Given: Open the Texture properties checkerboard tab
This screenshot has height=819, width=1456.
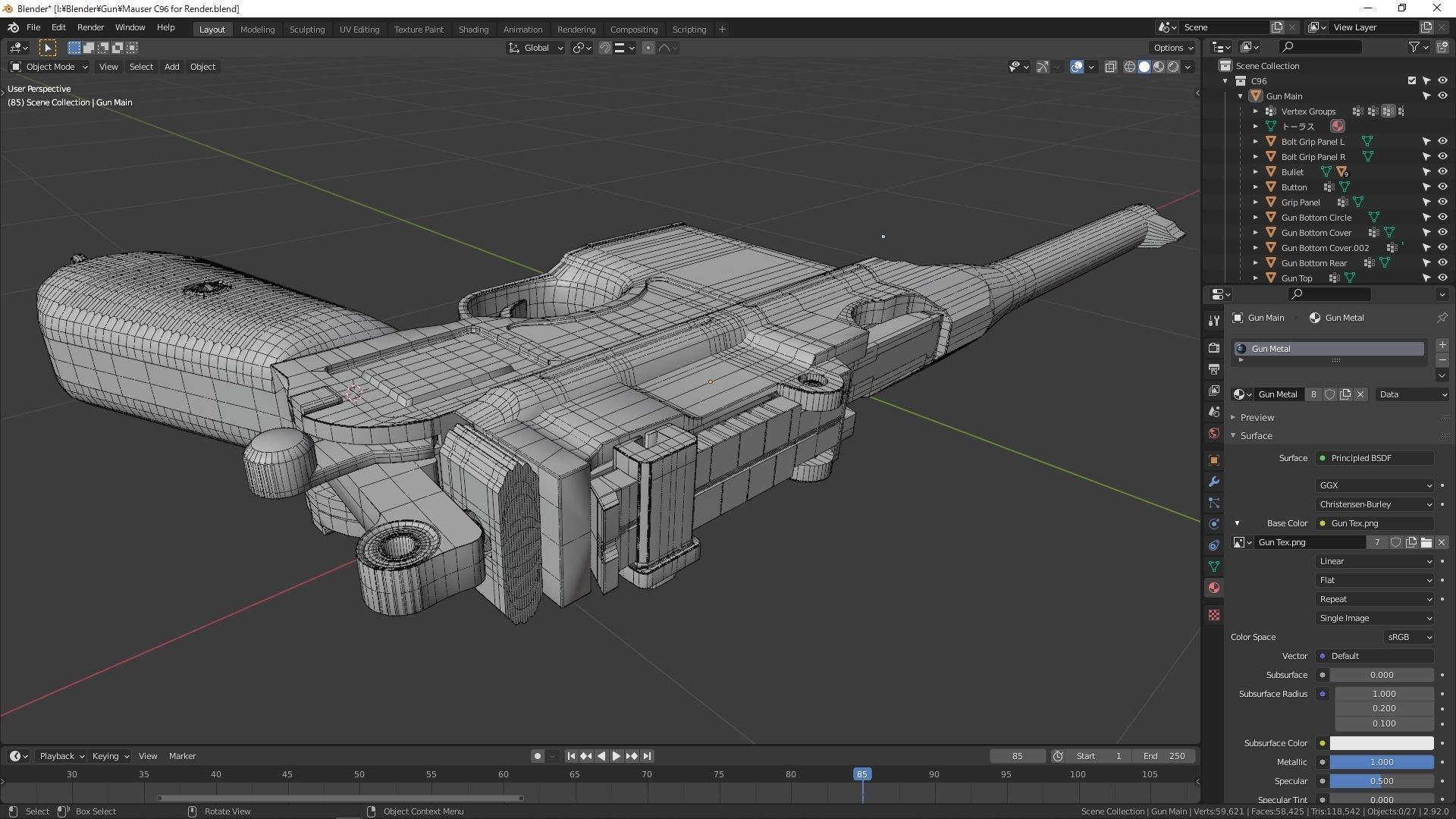Looking at the screenshot, I should [x=1214, y=615].
